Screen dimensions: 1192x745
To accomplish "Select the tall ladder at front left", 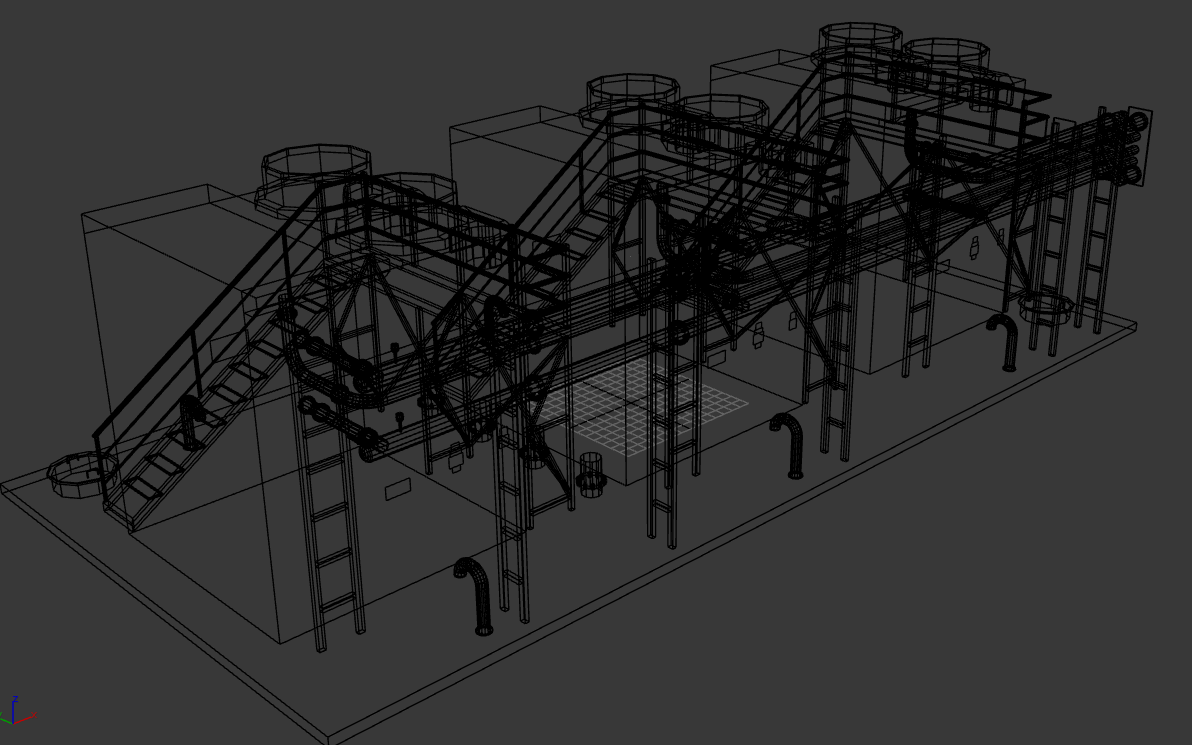I will tap(331, 540).
